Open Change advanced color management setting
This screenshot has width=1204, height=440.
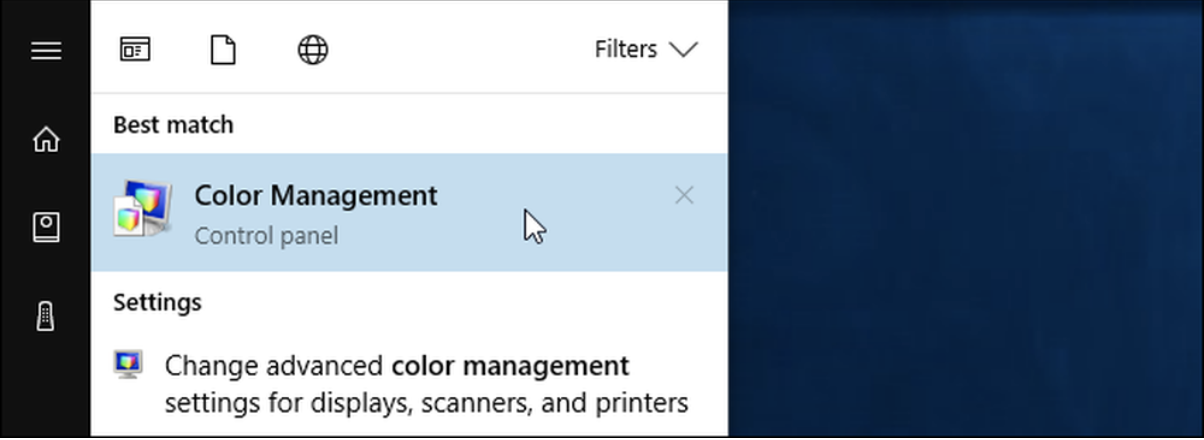pos(396,366)
